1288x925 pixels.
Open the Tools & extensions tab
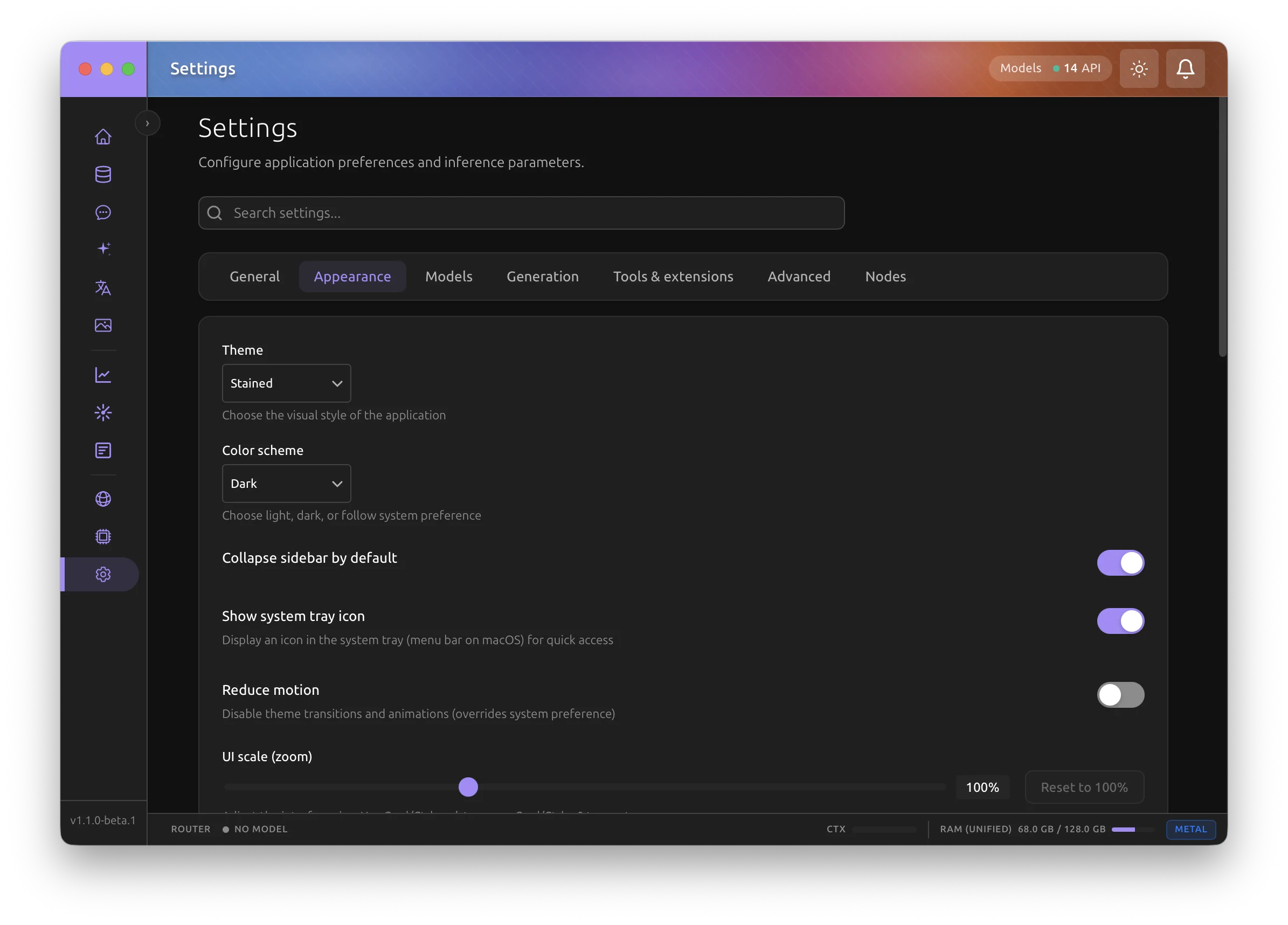673,277
